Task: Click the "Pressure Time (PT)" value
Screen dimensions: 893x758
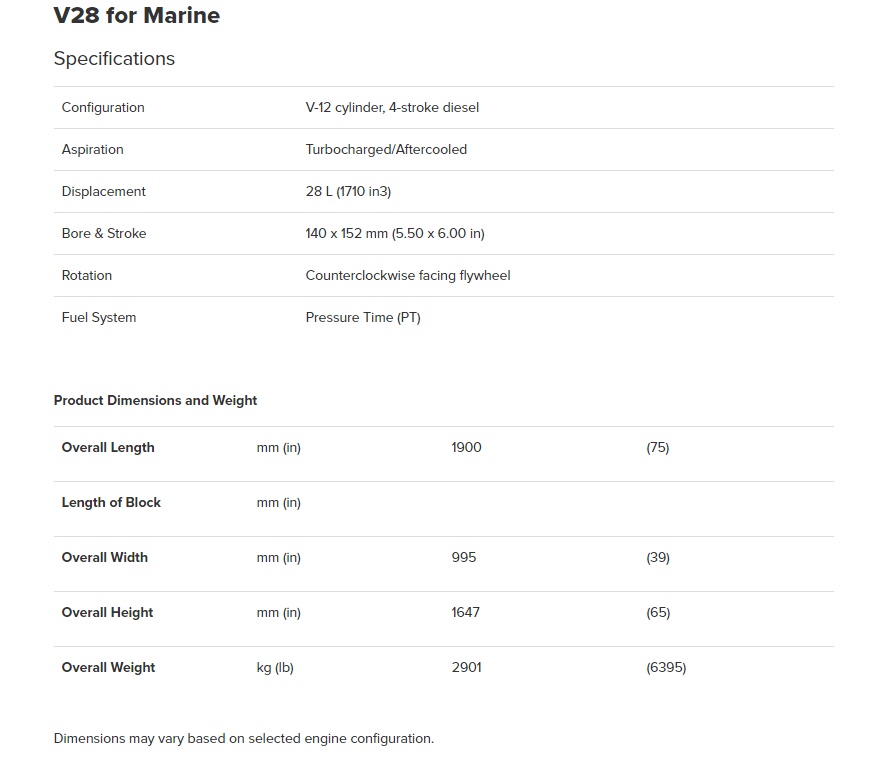Action: [x=363, y=318]
